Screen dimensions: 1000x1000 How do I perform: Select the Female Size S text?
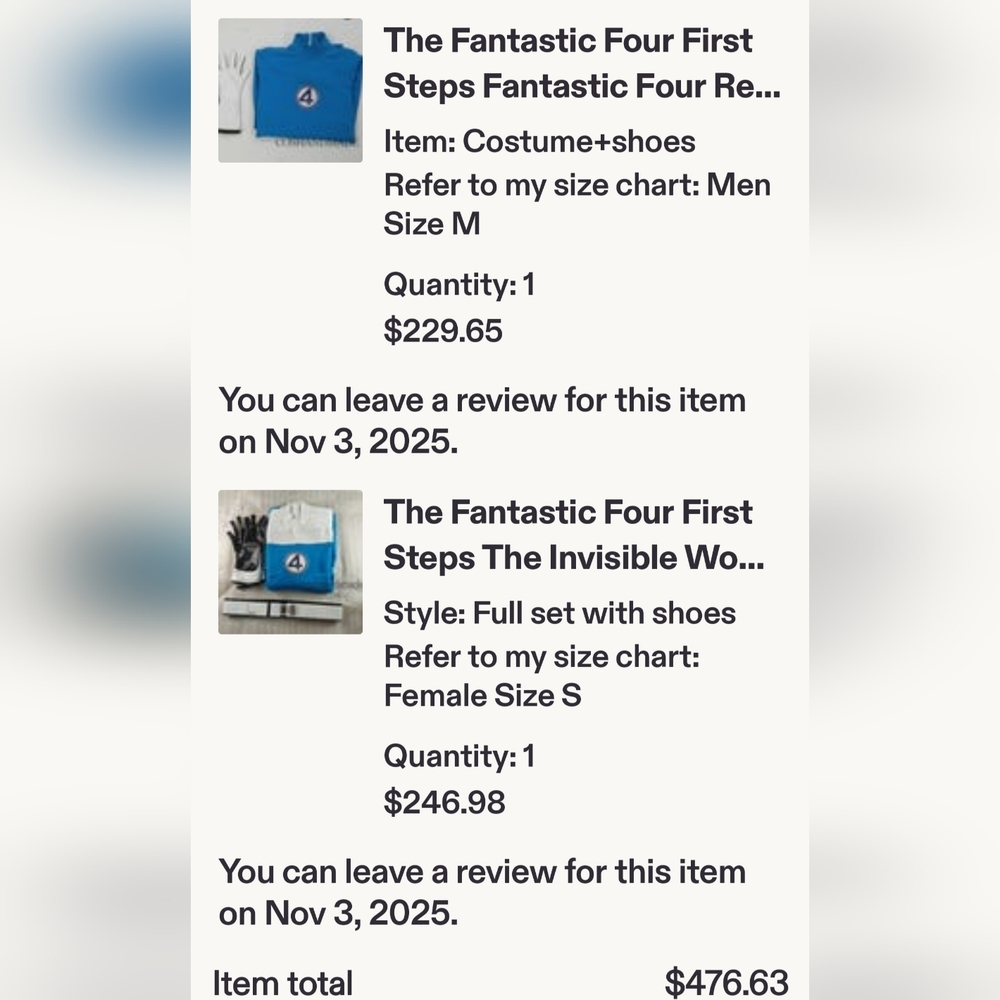coord(482,695)
